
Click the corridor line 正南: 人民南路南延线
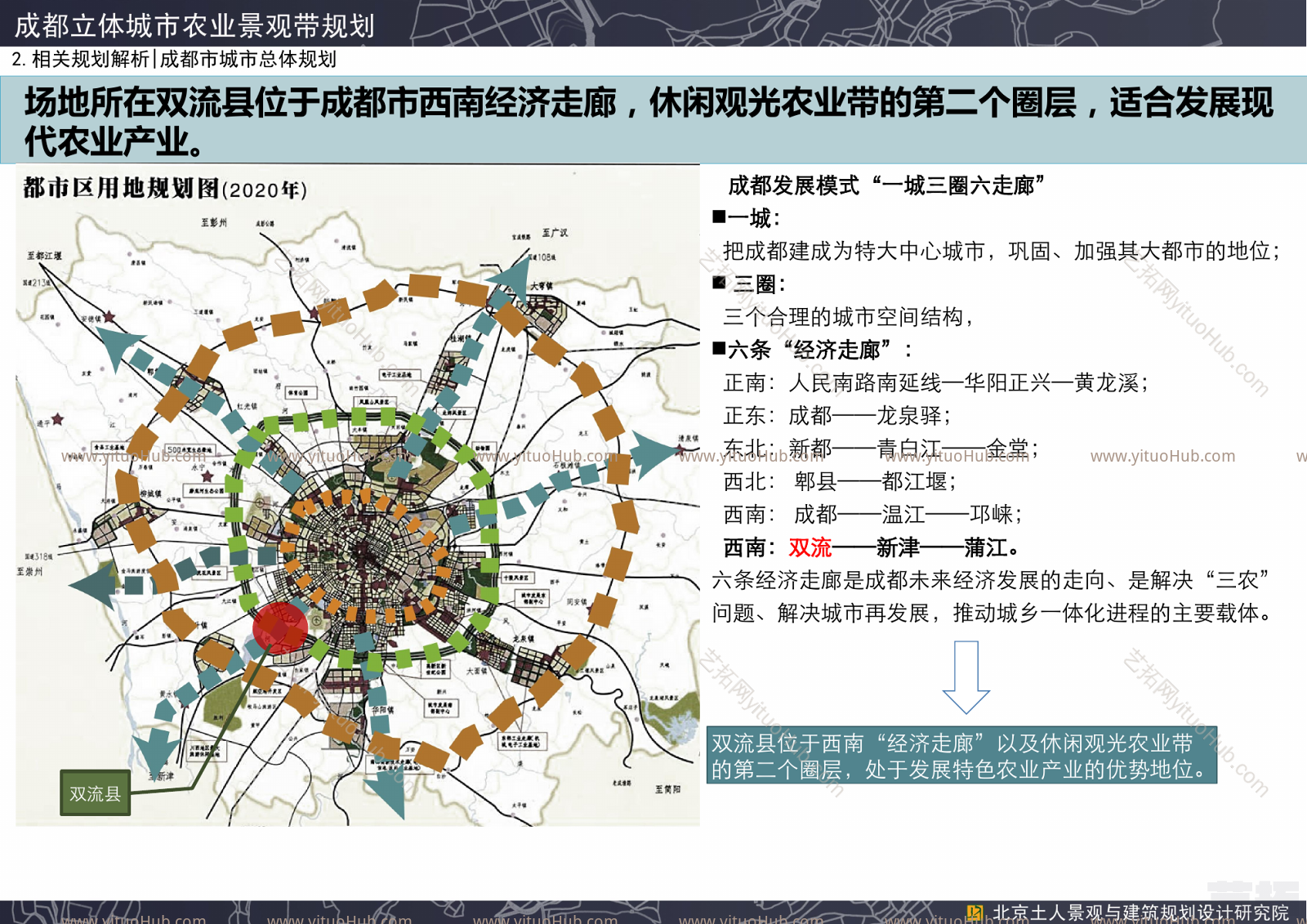(x=937, y=383)
